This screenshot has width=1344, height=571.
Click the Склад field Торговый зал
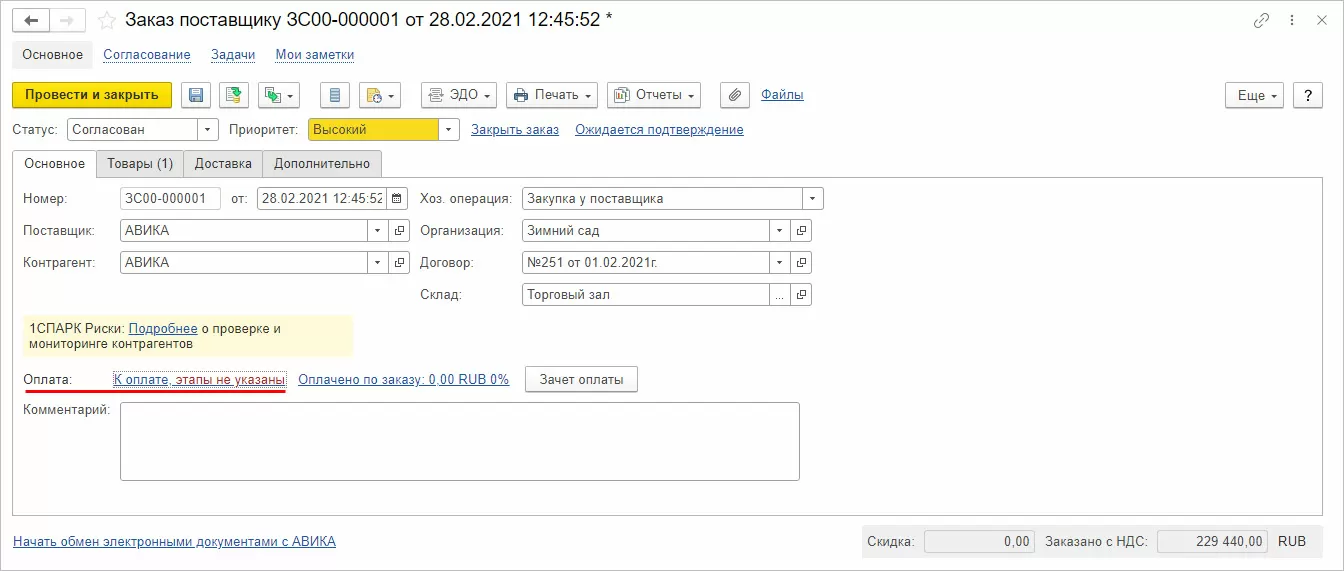[645, 294]
